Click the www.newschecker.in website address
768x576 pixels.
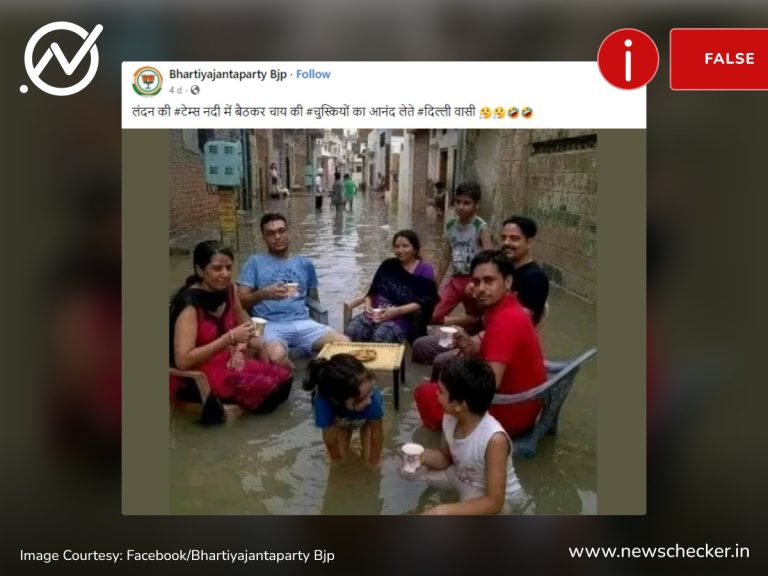tap(659, 552)
